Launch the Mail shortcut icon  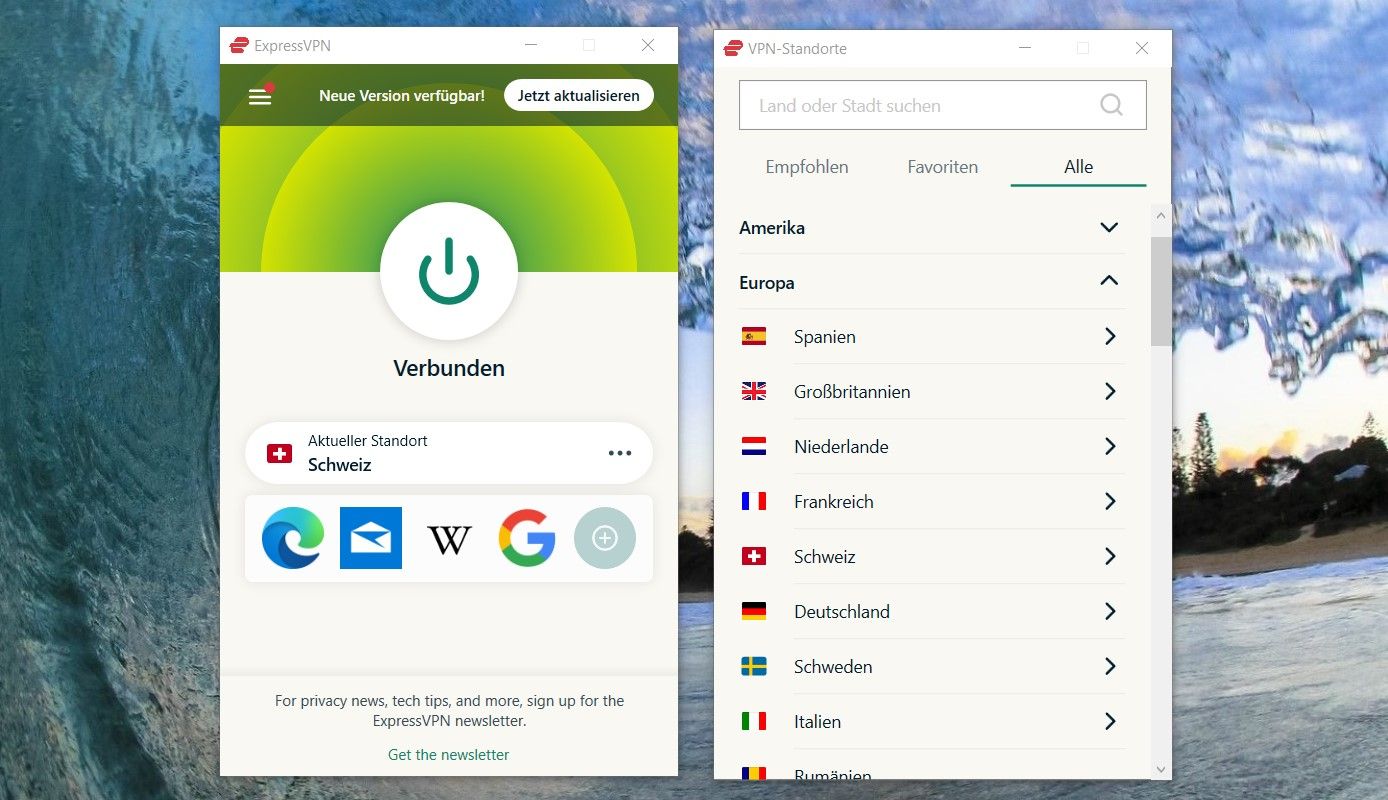click(x=371, y=538)
